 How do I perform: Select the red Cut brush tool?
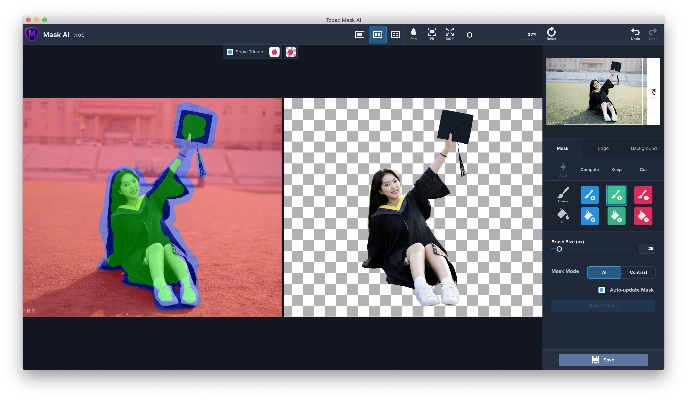tap(643, 195)
